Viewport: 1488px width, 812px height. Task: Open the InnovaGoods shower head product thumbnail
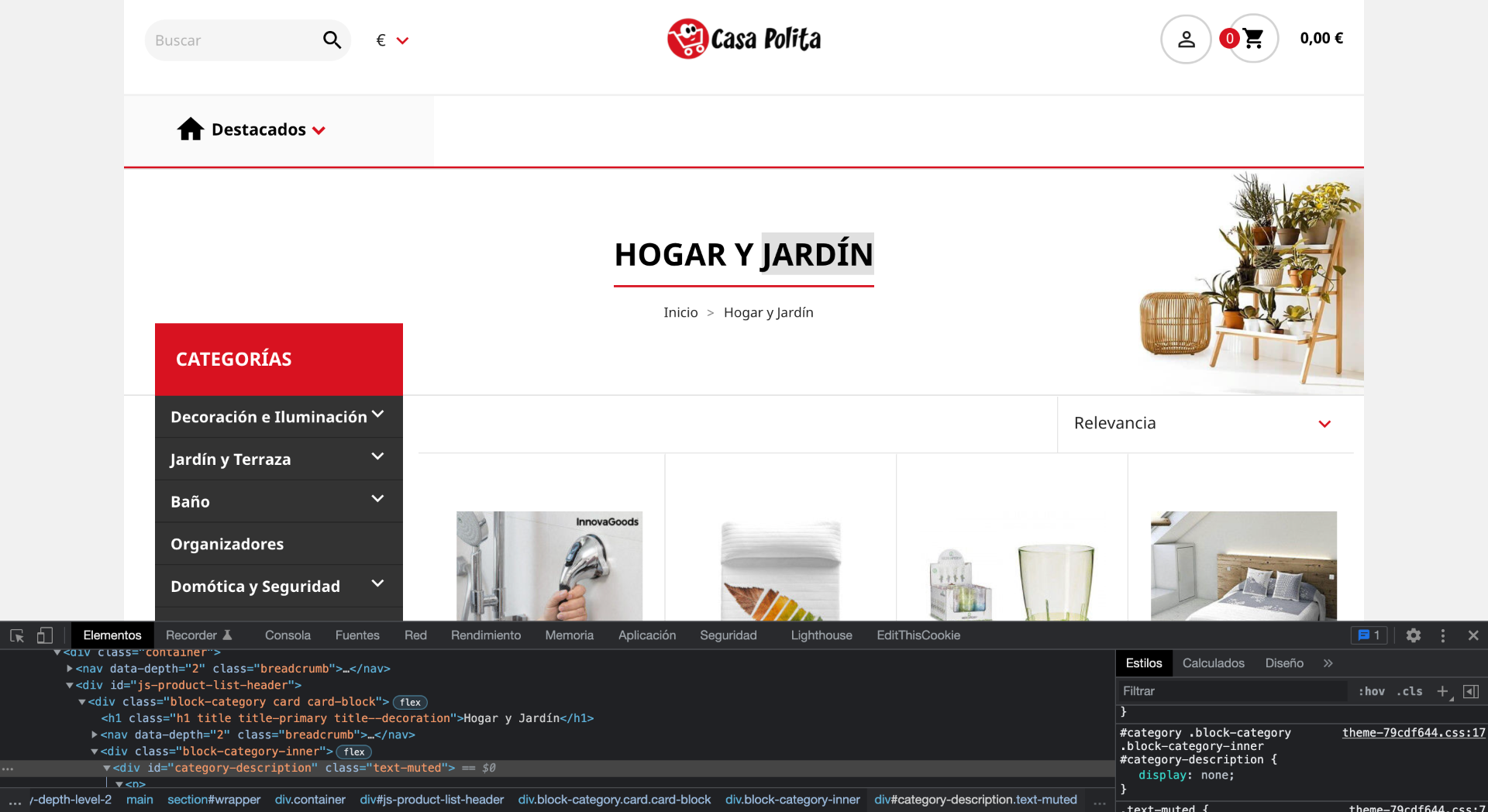(x=549, y=566)
